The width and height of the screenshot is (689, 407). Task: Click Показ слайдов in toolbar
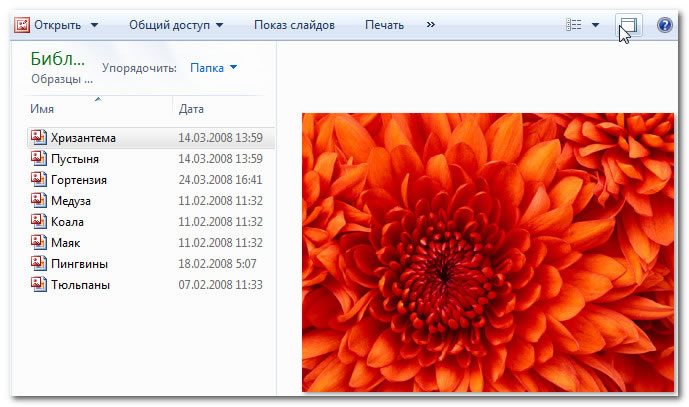(294, 25)
